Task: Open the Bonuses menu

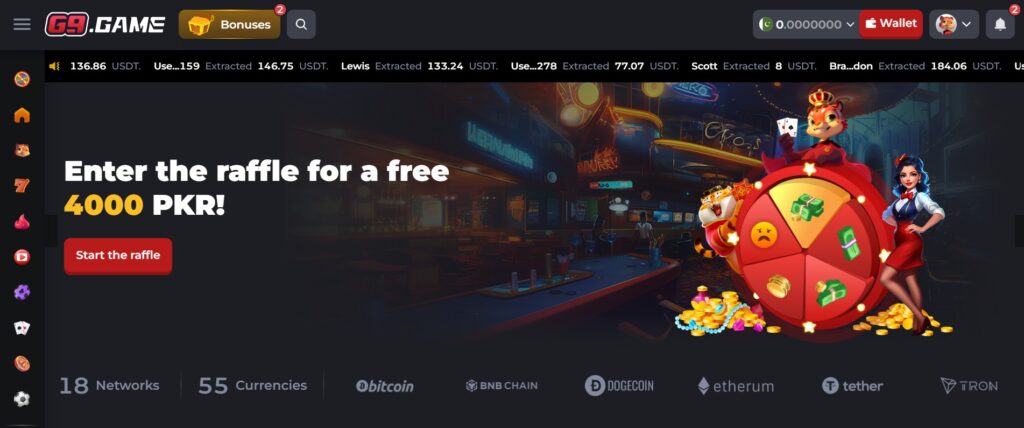Action: coord(229,24)
